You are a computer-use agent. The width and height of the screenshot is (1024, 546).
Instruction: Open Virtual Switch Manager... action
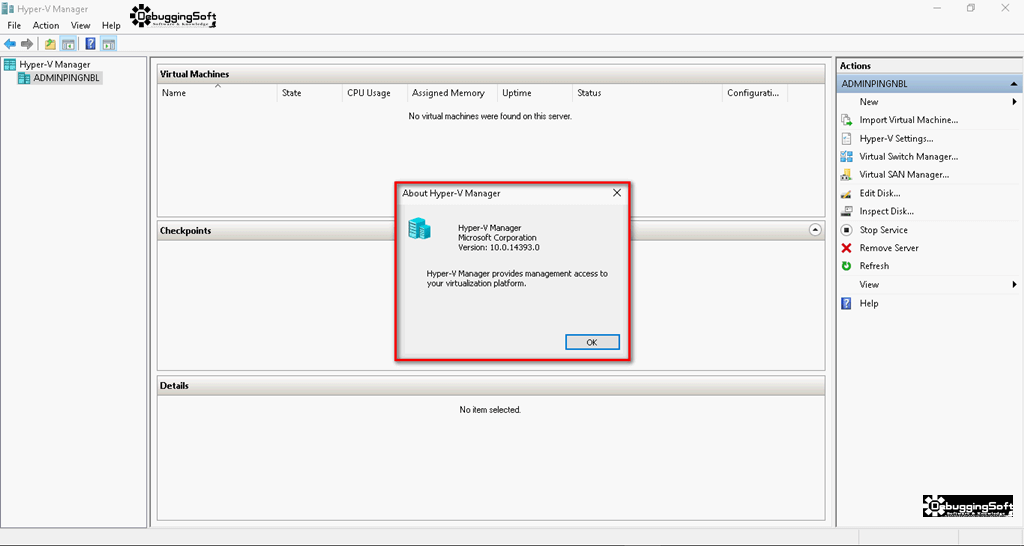coord(908,157)
